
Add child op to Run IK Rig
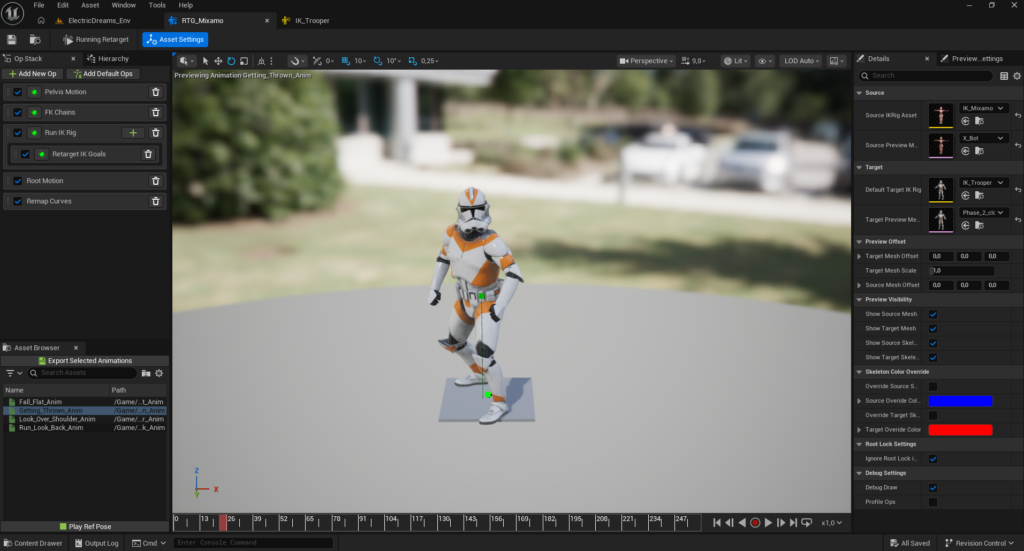(x=133, y=133)
